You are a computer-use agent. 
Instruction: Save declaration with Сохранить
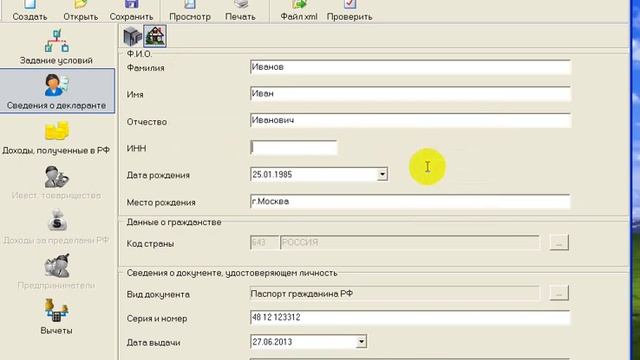tap(131, 11)
